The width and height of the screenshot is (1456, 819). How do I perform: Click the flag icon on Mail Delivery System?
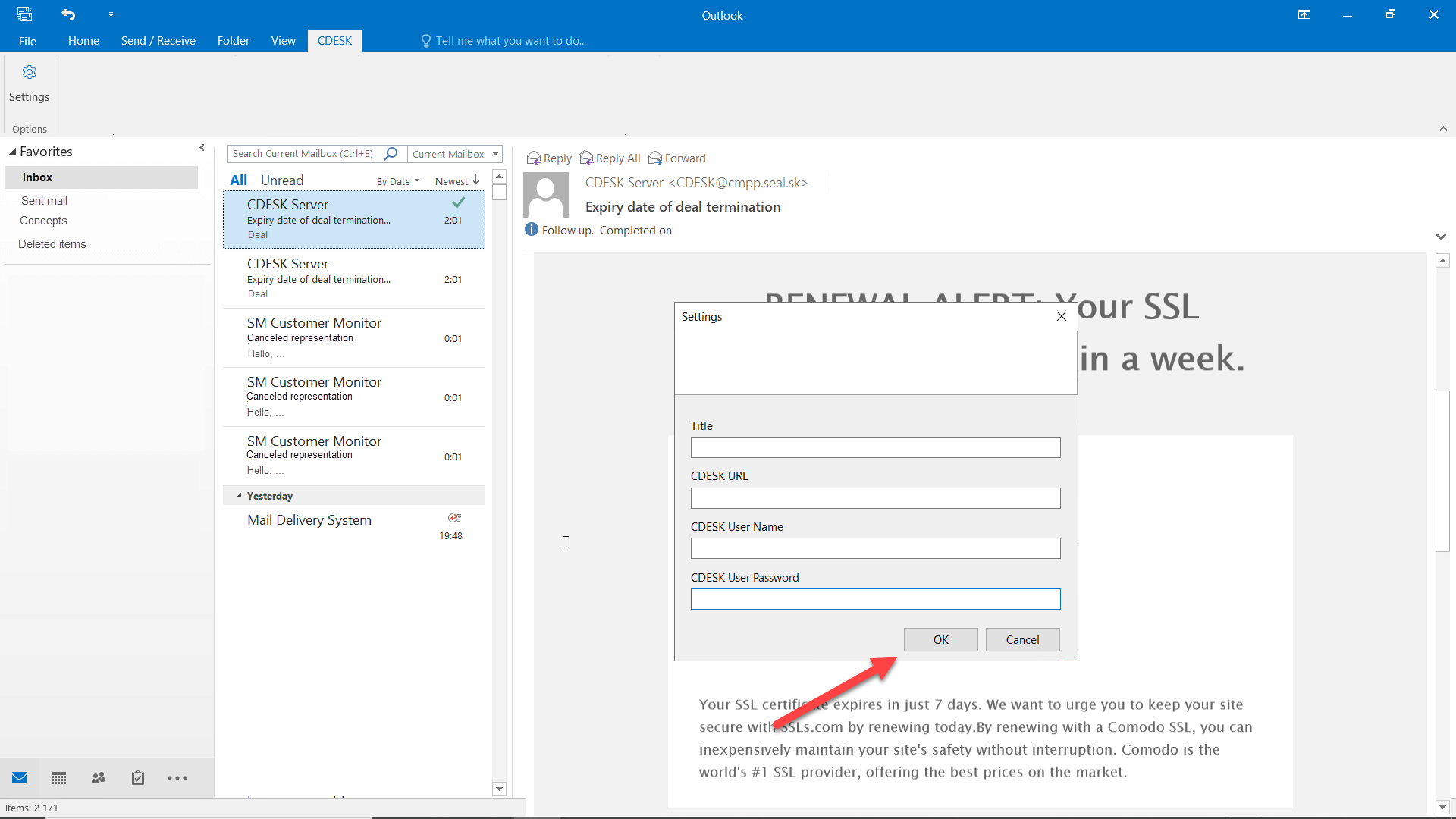pyautogui.click(x=454, y=518)
